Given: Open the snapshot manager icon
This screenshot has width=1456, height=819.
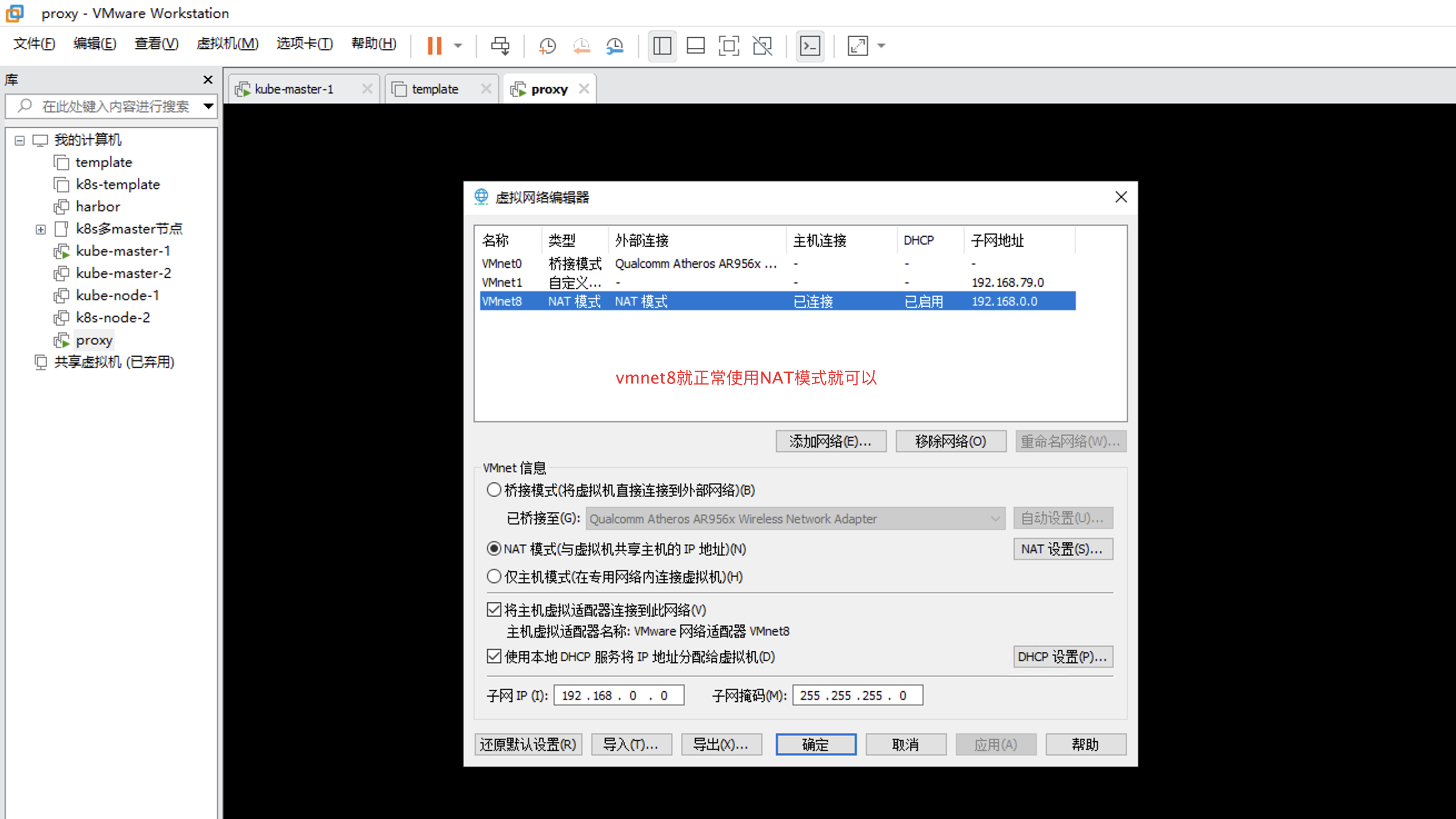Looking at the screenshot, I should (x=615, y=46).
